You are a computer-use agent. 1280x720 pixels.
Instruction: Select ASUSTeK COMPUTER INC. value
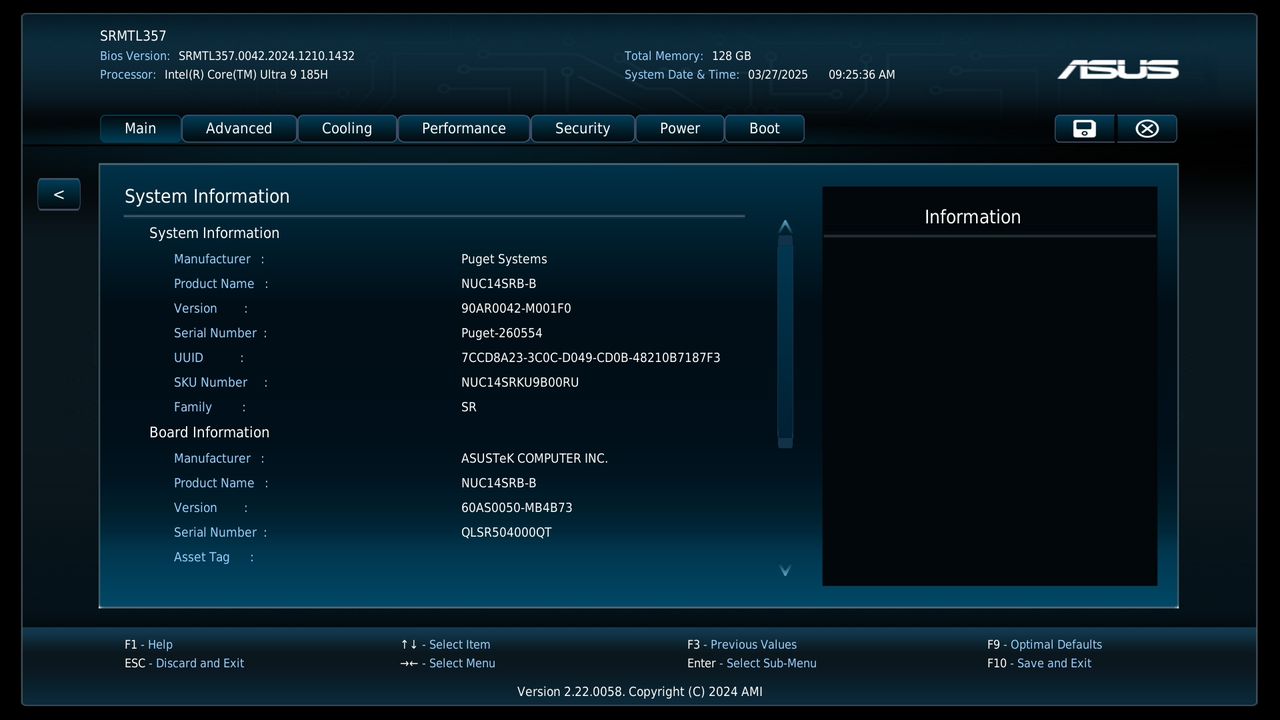[x=535, y=458]
